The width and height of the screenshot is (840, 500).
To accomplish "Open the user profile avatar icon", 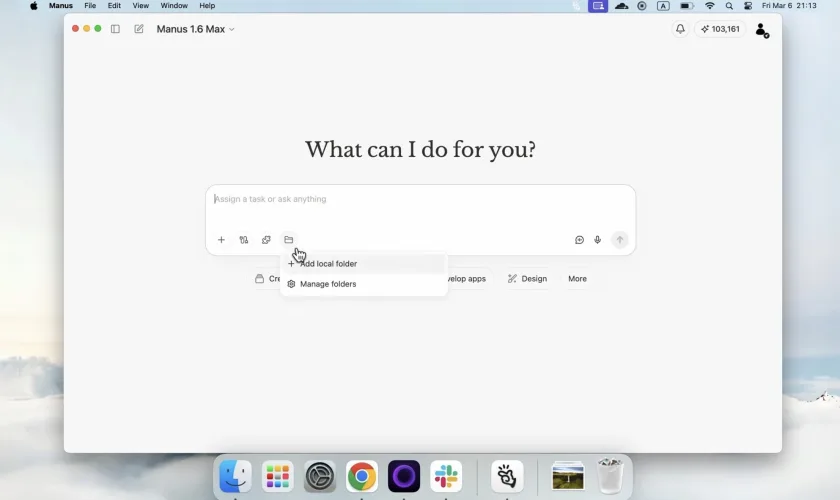I will [x=762, y=30].
